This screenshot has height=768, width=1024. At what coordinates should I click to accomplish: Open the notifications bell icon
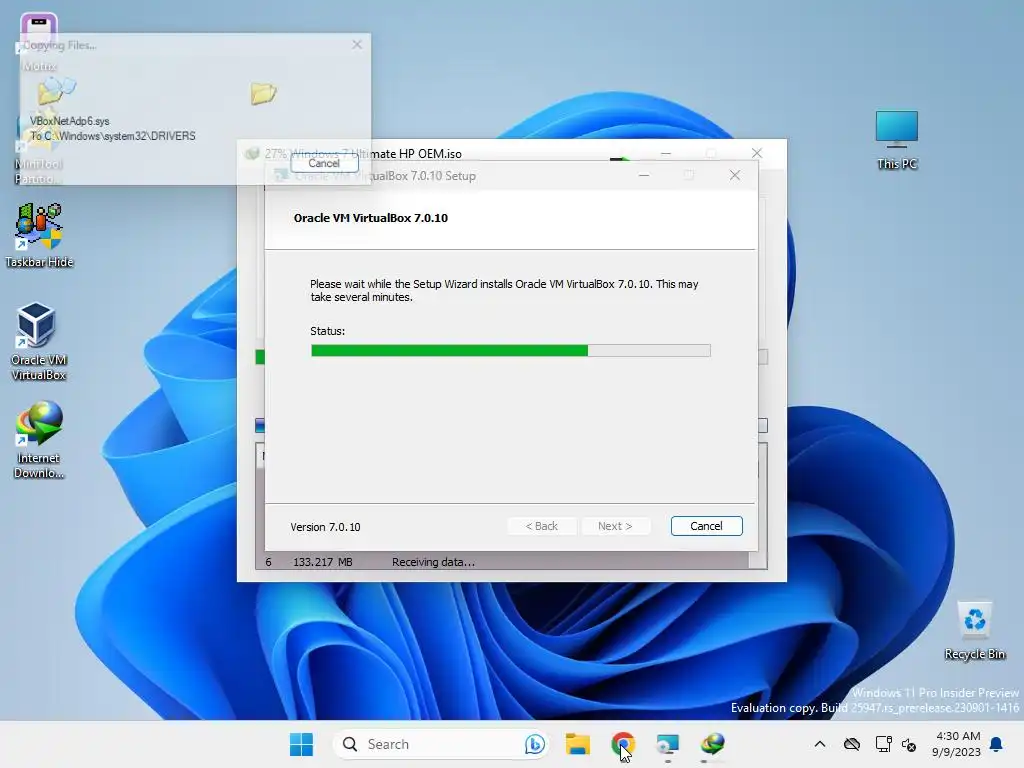(997, 744)
